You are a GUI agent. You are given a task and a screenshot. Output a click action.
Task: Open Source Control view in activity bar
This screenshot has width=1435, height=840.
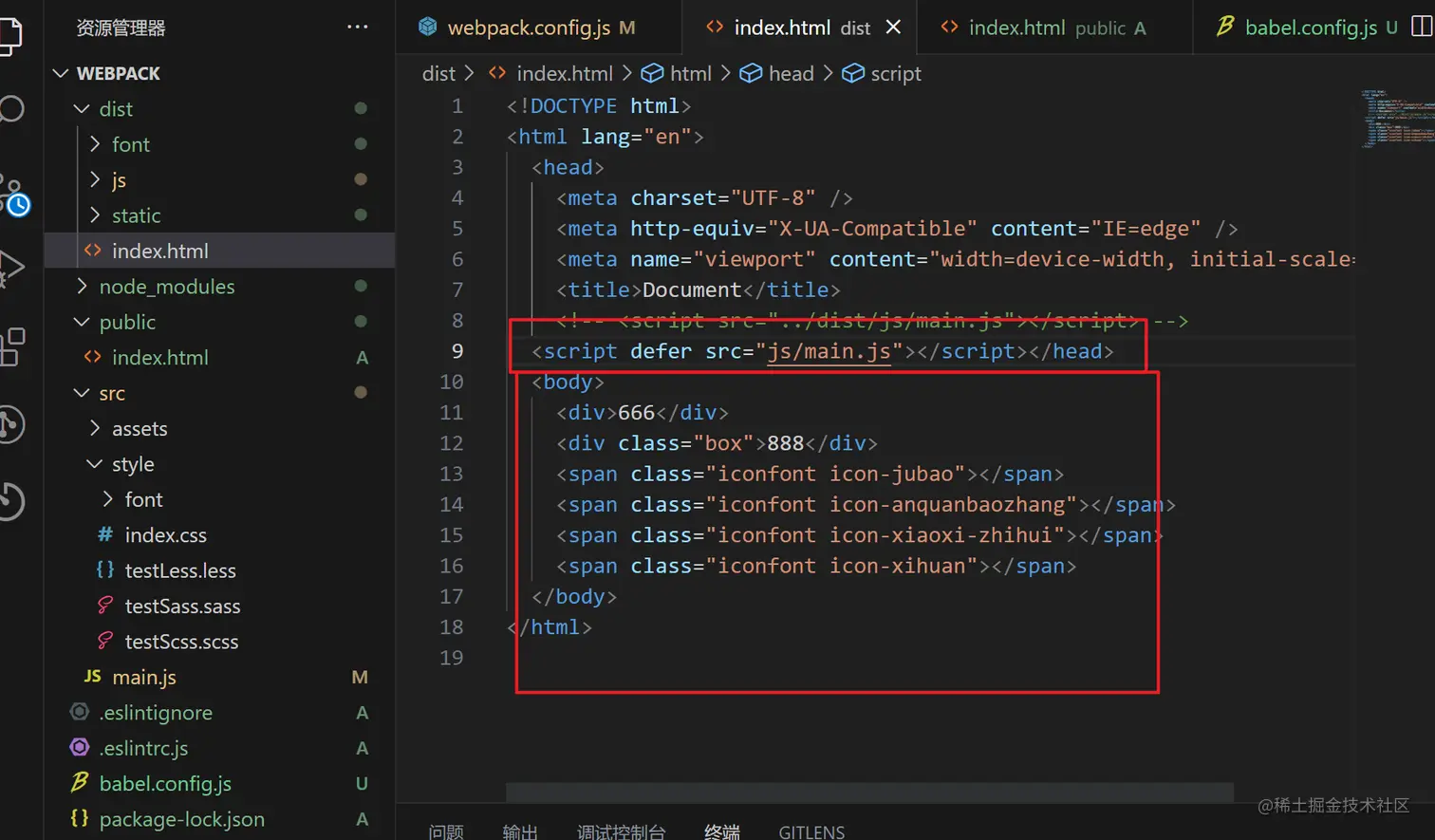pos(13,195)
